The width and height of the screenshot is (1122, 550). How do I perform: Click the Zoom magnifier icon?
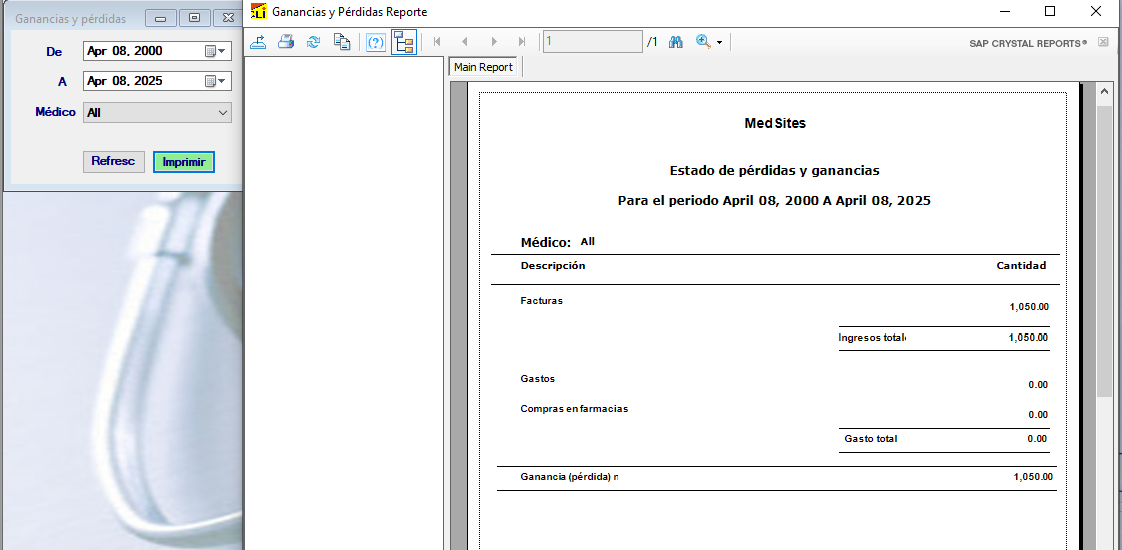(703, 42)
